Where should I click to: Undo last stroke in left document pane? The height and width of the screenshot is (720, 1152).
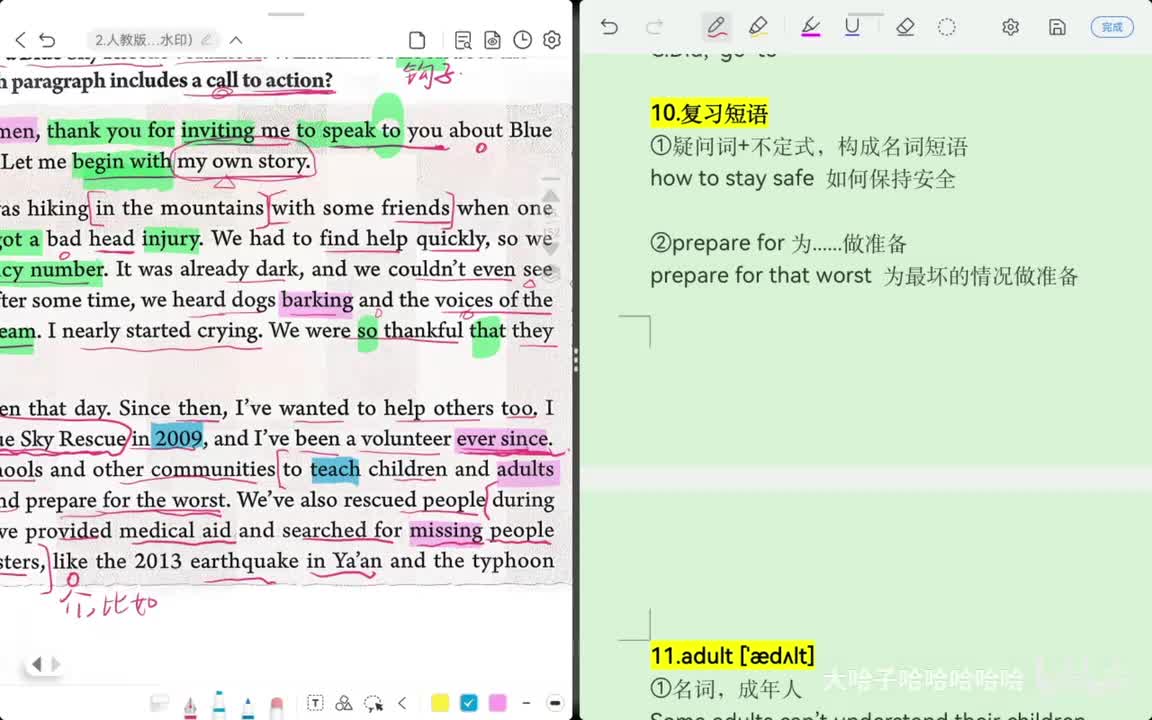point(47,40)
